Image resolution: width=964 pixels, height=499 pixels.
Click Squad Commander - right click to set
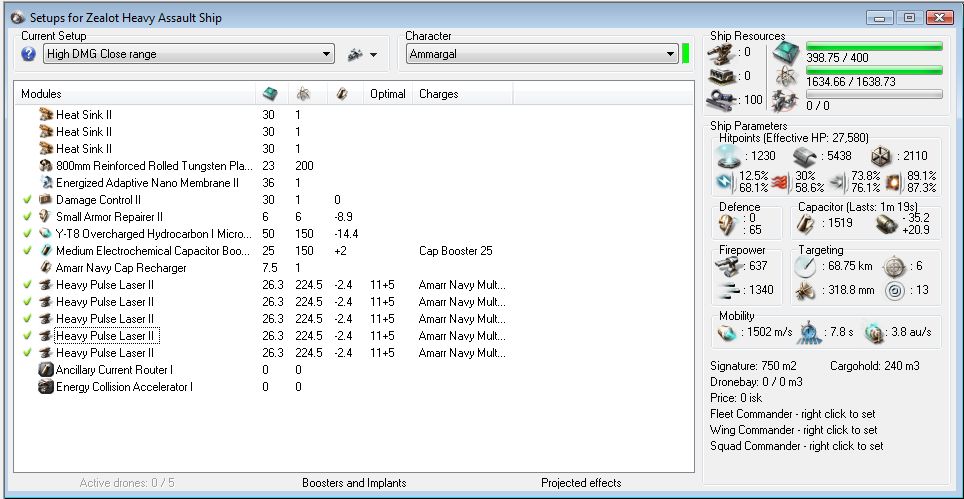coord(796,446)
